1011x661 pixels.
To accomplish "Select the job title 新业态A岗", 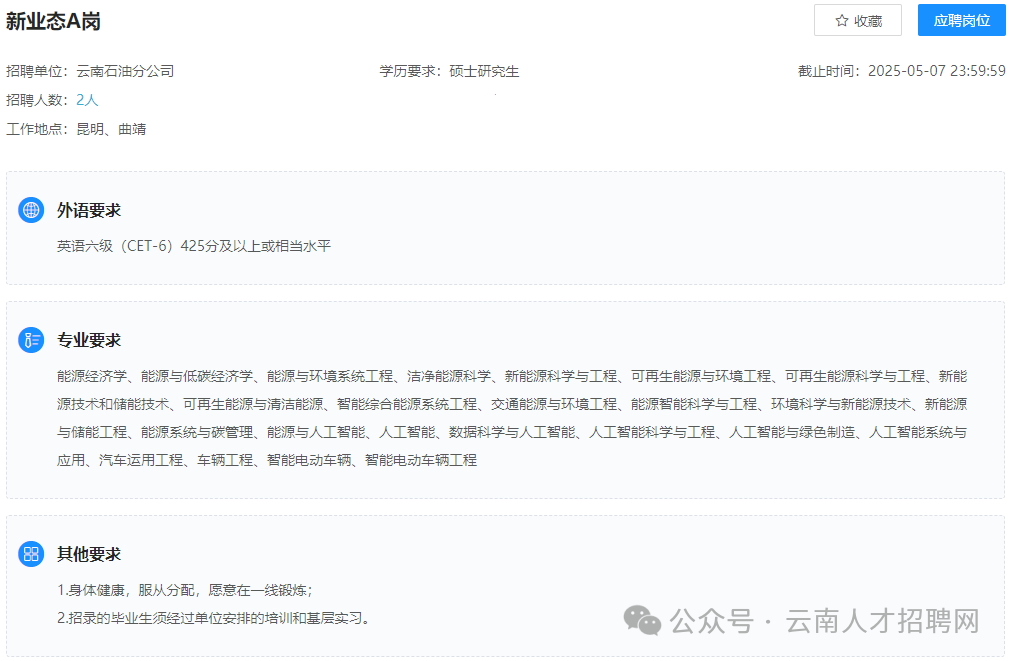I will (54, 21).
